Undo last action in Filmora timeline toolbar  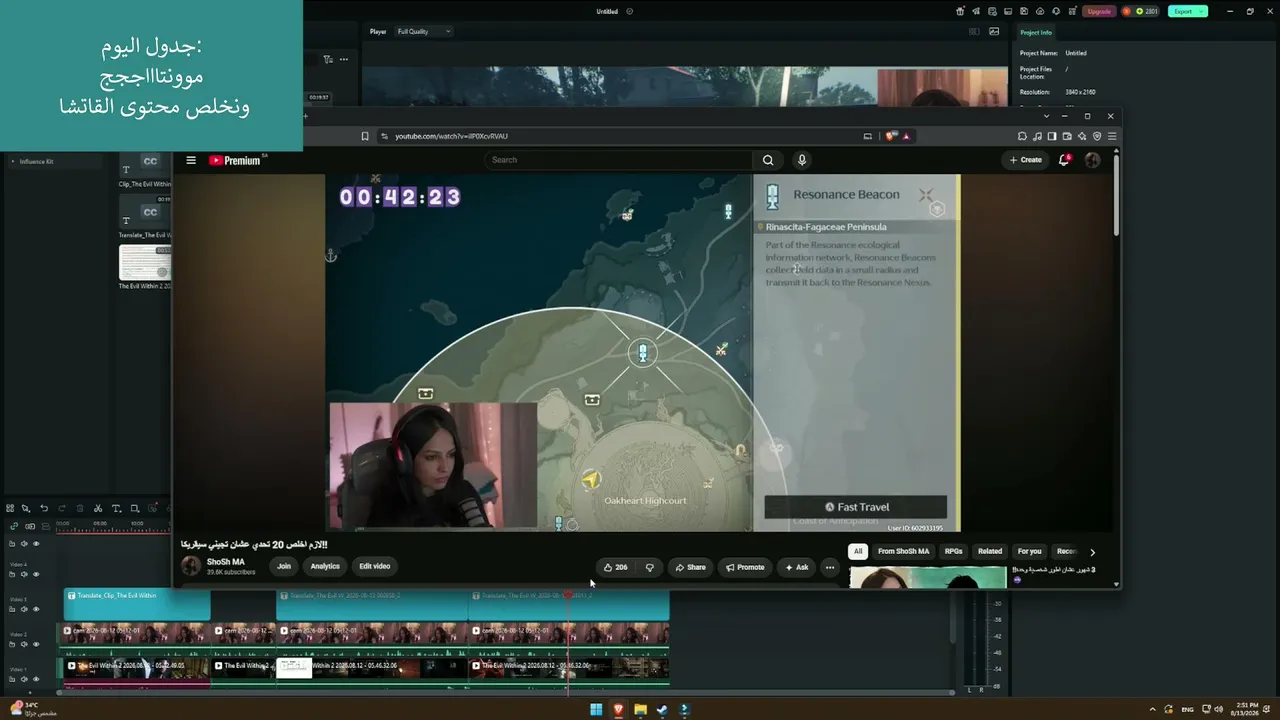pos(43,508)
